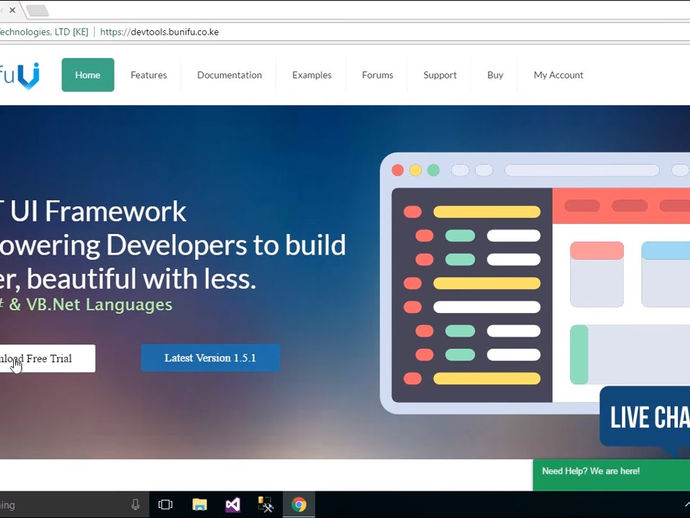Click the Latest Version 1.5.1 button
690x518 pixels.
[210, 358]
